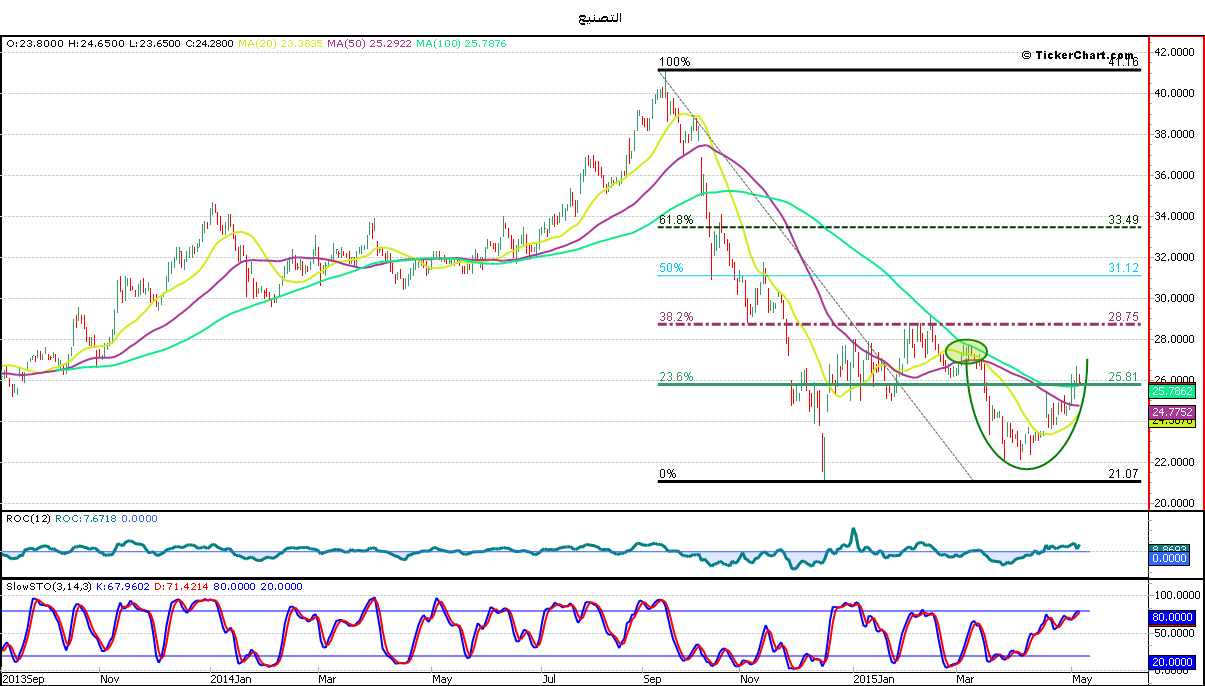
Task: Click the 2015Jan date axis label
Action: [875, 678]
